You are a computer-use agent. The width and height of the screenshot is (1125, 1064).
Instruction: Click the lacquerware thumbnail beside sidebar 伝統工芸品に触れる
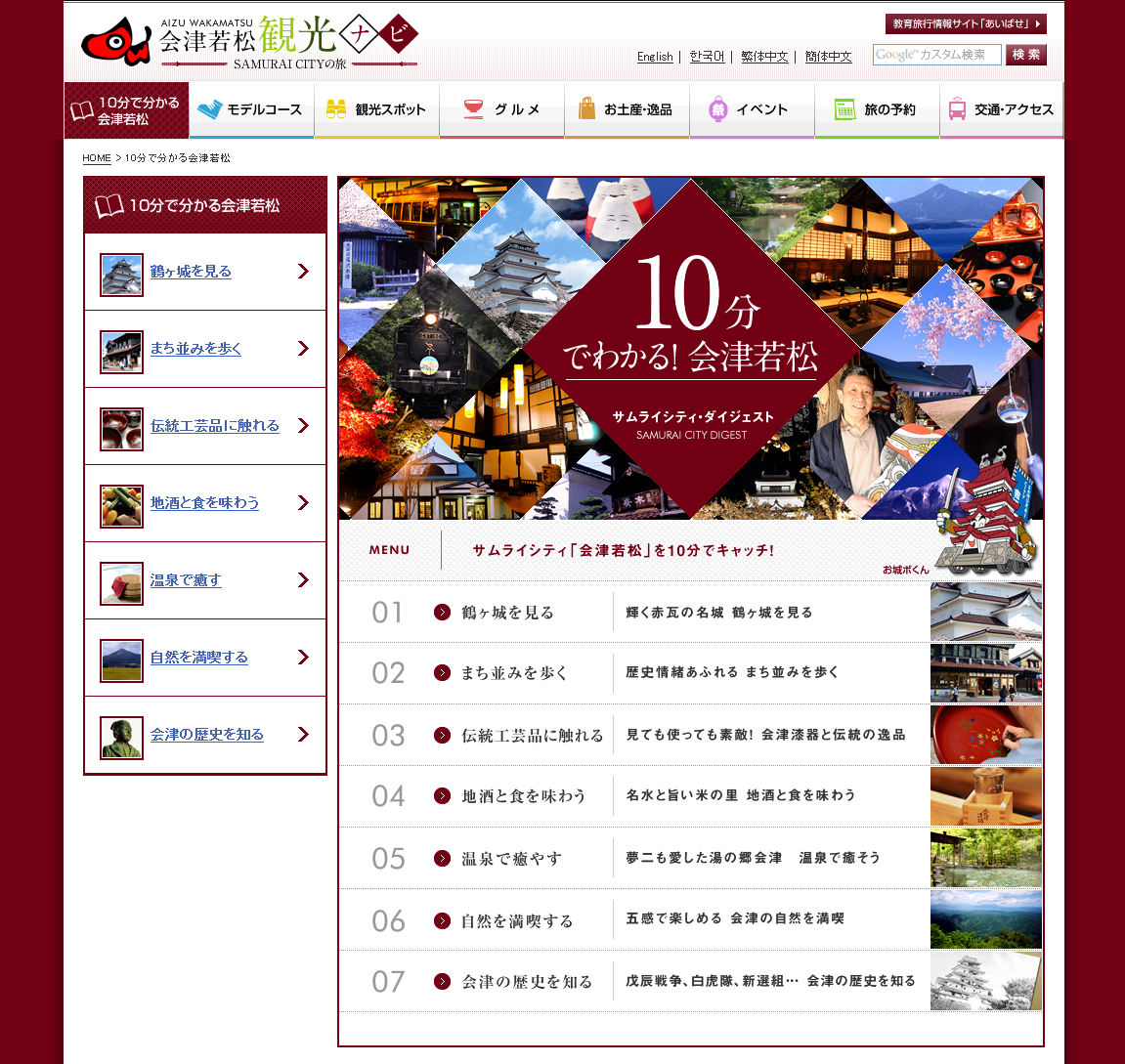pos(121,430)
